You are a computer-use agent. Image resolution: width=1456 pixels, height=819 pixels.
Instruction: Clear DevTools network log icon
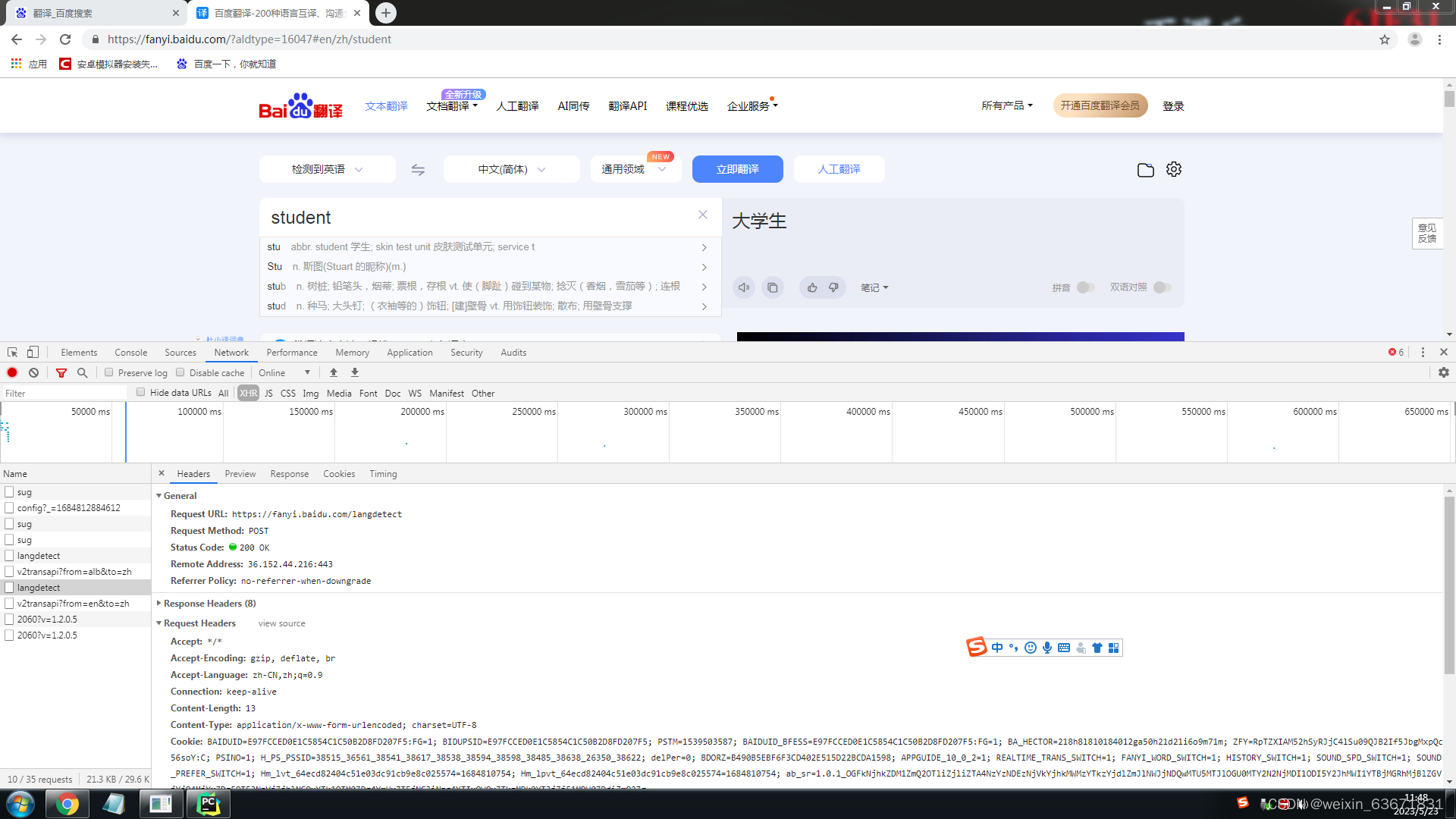[x=33, y=372]
